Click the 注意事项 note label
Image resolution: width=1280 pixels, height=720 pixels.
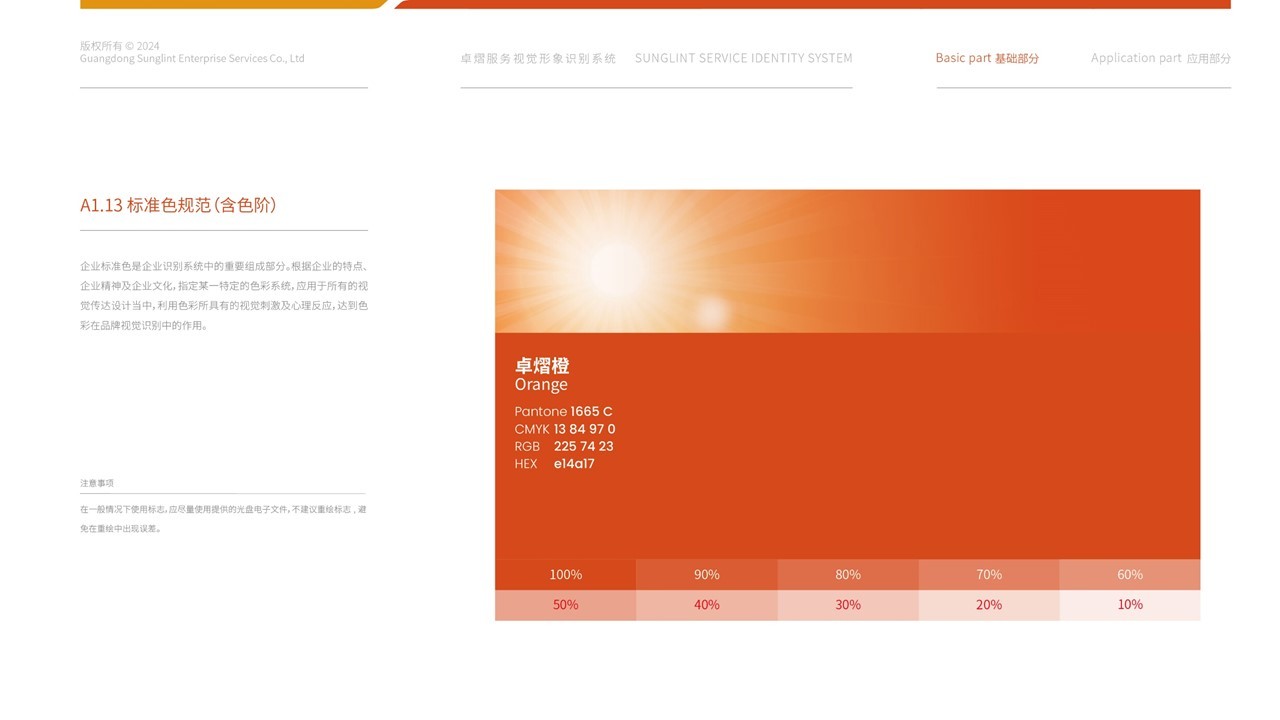(97, 482)
